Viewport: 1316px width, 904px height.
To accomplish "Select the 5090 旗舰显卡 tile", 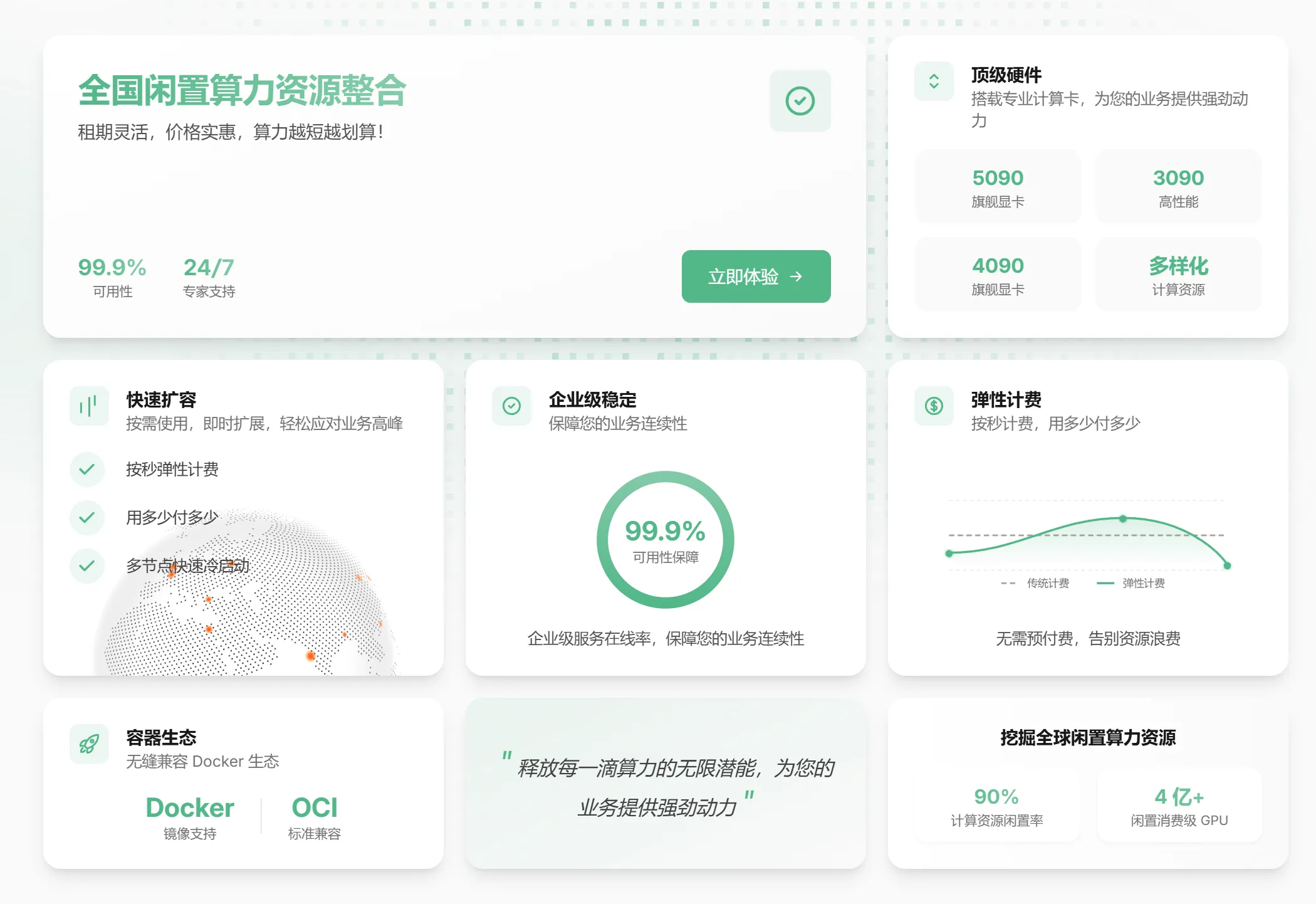I will 998,186.
